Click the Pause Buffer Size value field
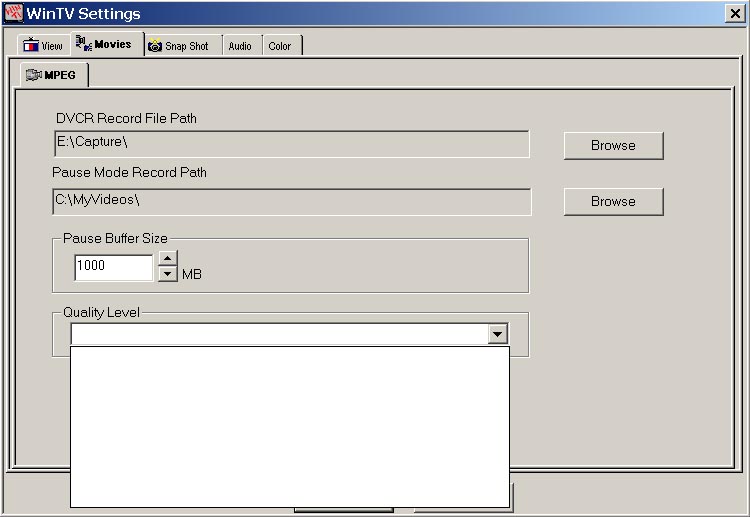Screen dimensions: 750x517 point(114,267)
